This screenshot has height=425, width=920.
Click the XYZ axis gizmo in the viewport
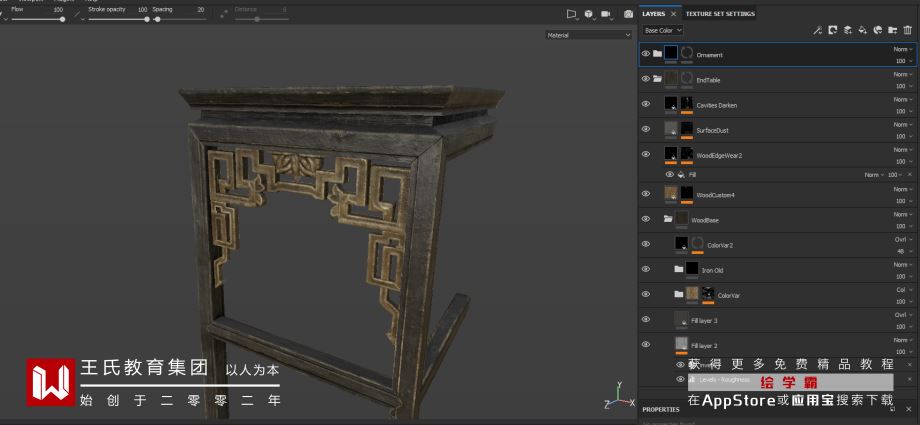click(x=619, y=396)
